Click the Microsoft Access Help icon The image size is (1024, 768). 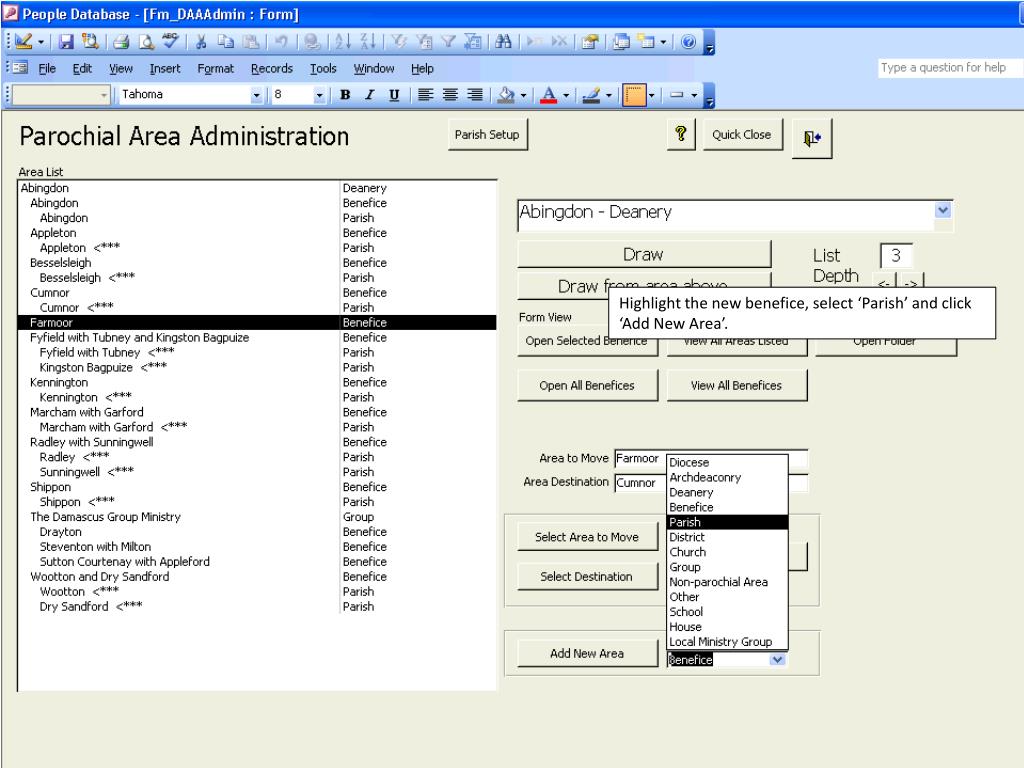(688, 42)
